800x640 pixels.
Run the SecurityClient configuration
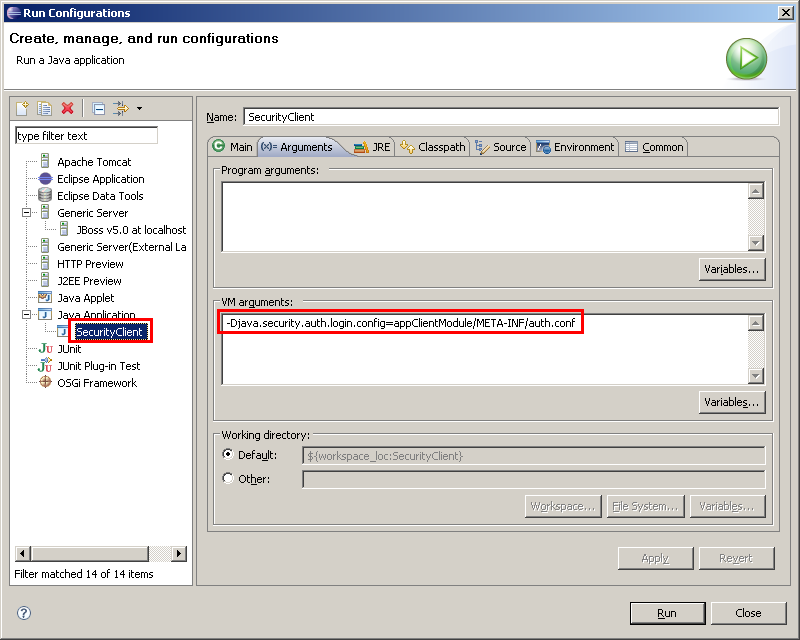coord(667,613)
